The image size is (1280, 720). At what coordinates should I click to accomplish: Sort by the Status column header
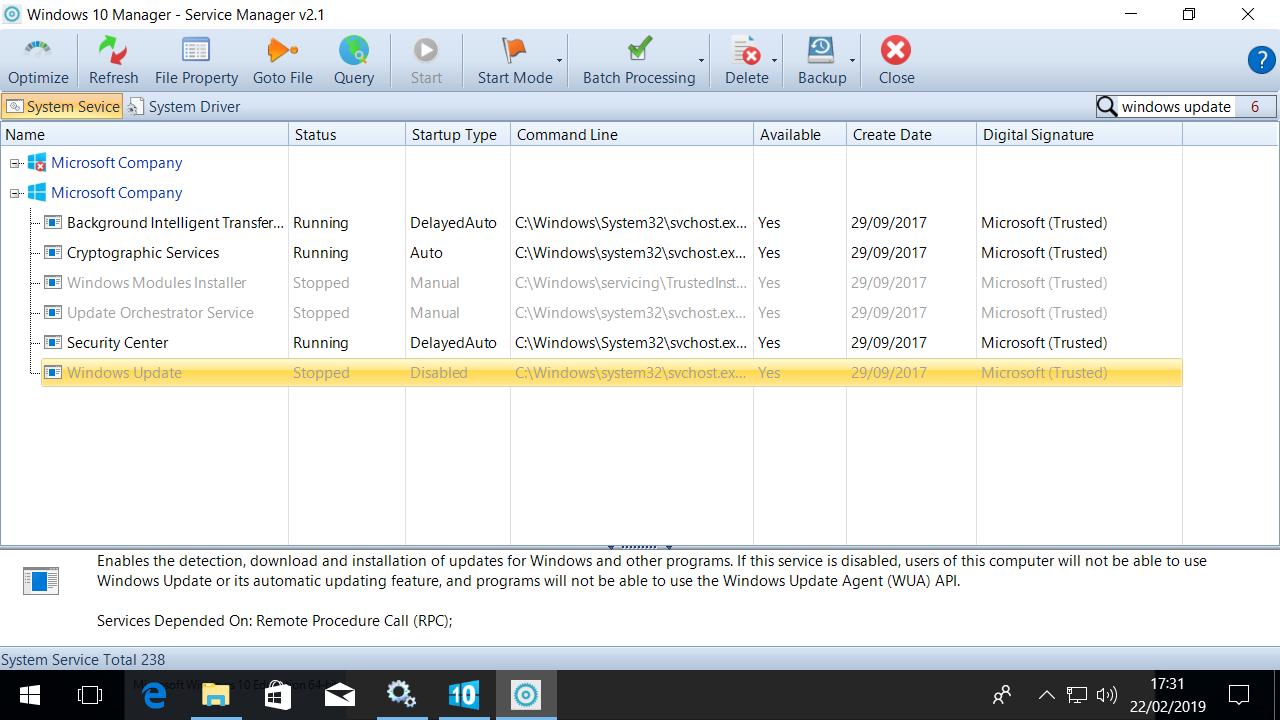(347, 135)
